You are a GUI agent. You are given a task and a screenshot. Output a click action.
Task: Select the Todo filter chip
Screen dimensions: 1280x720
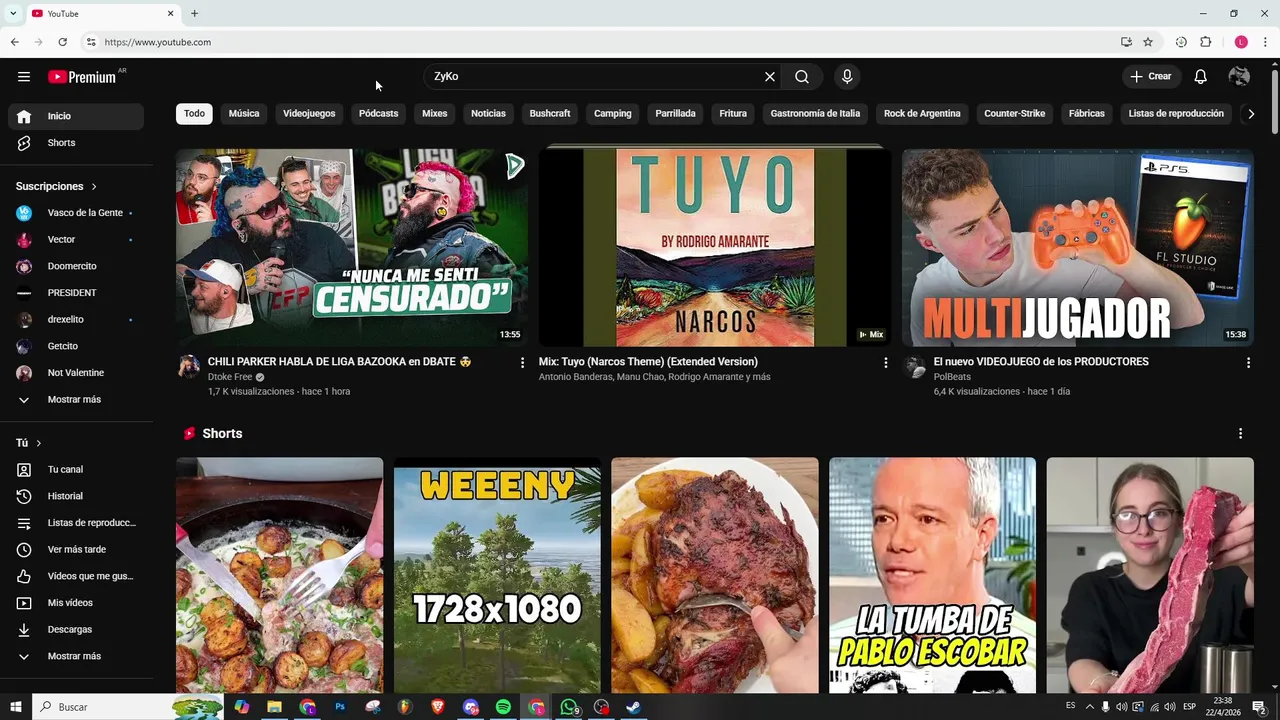click(x=194, y=114)
